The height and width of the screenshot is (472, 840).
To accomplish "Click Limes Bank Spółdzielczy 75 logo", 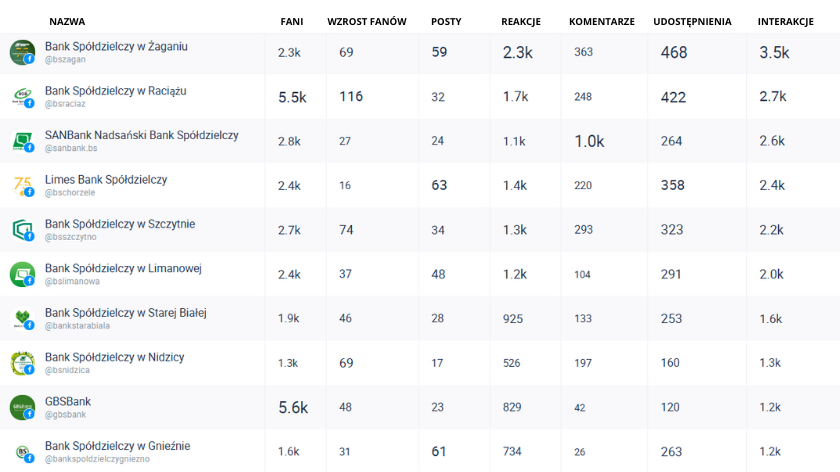I will 22,185.
